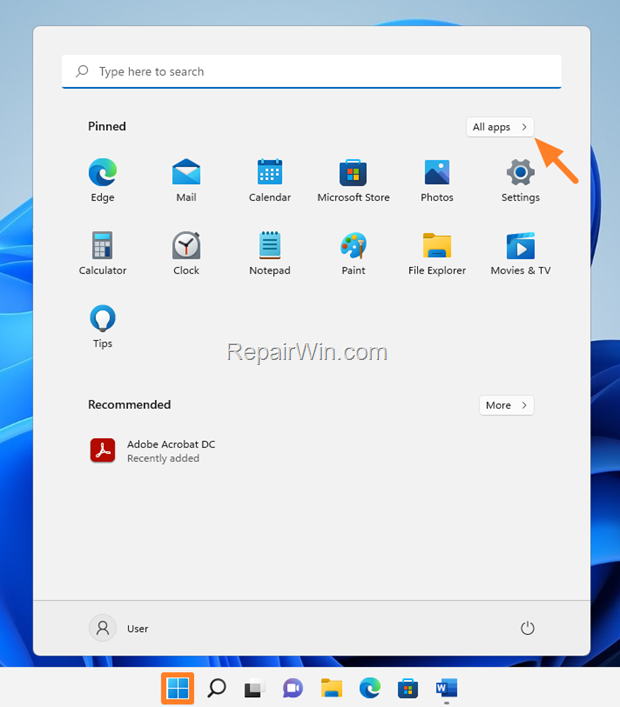Launch the Calculator app

pos(102,253)
